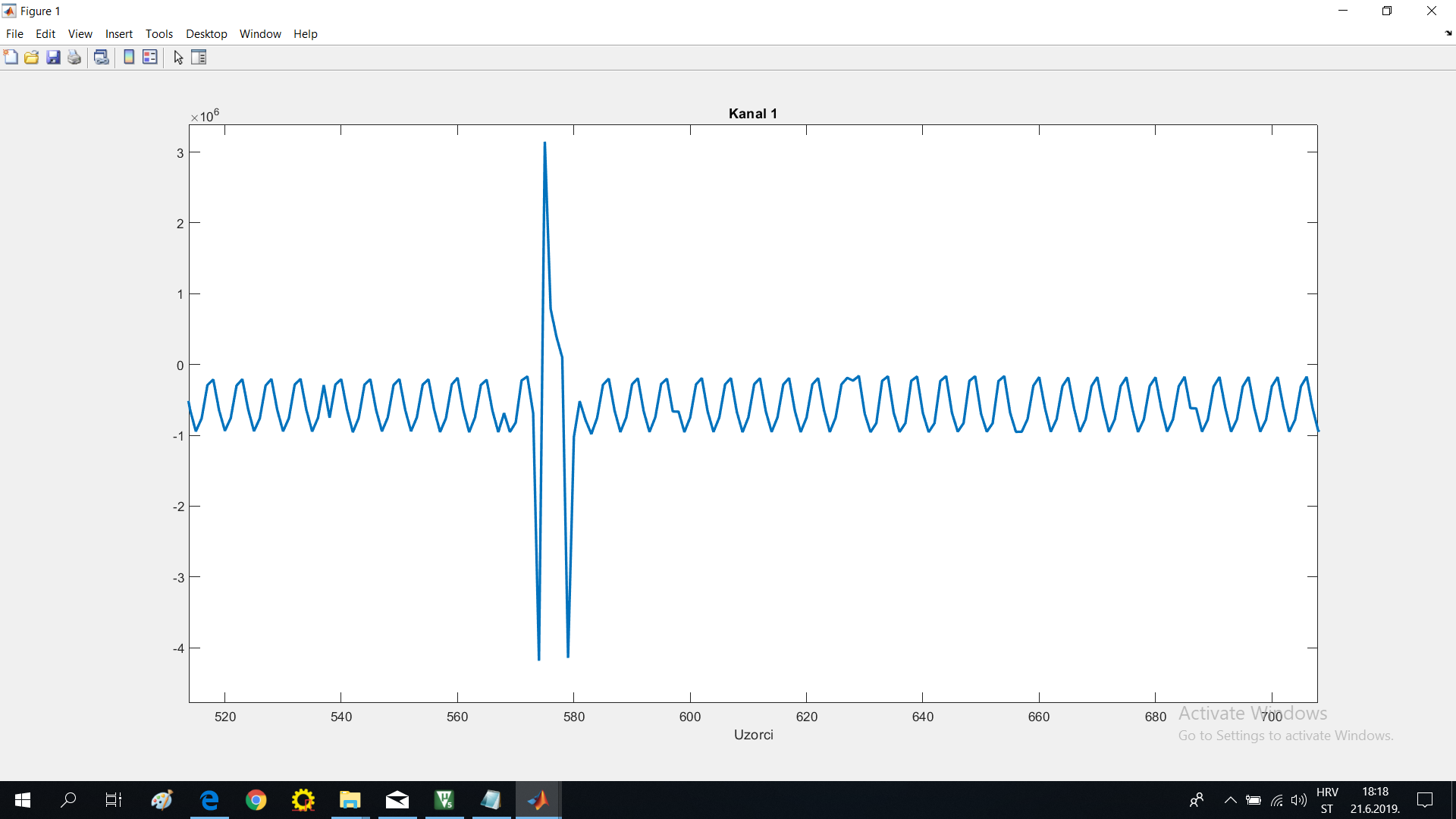Viewport: 1456px width, 819px height.
Task: Click the y-axis tick label 3
Action: point(180,153)
